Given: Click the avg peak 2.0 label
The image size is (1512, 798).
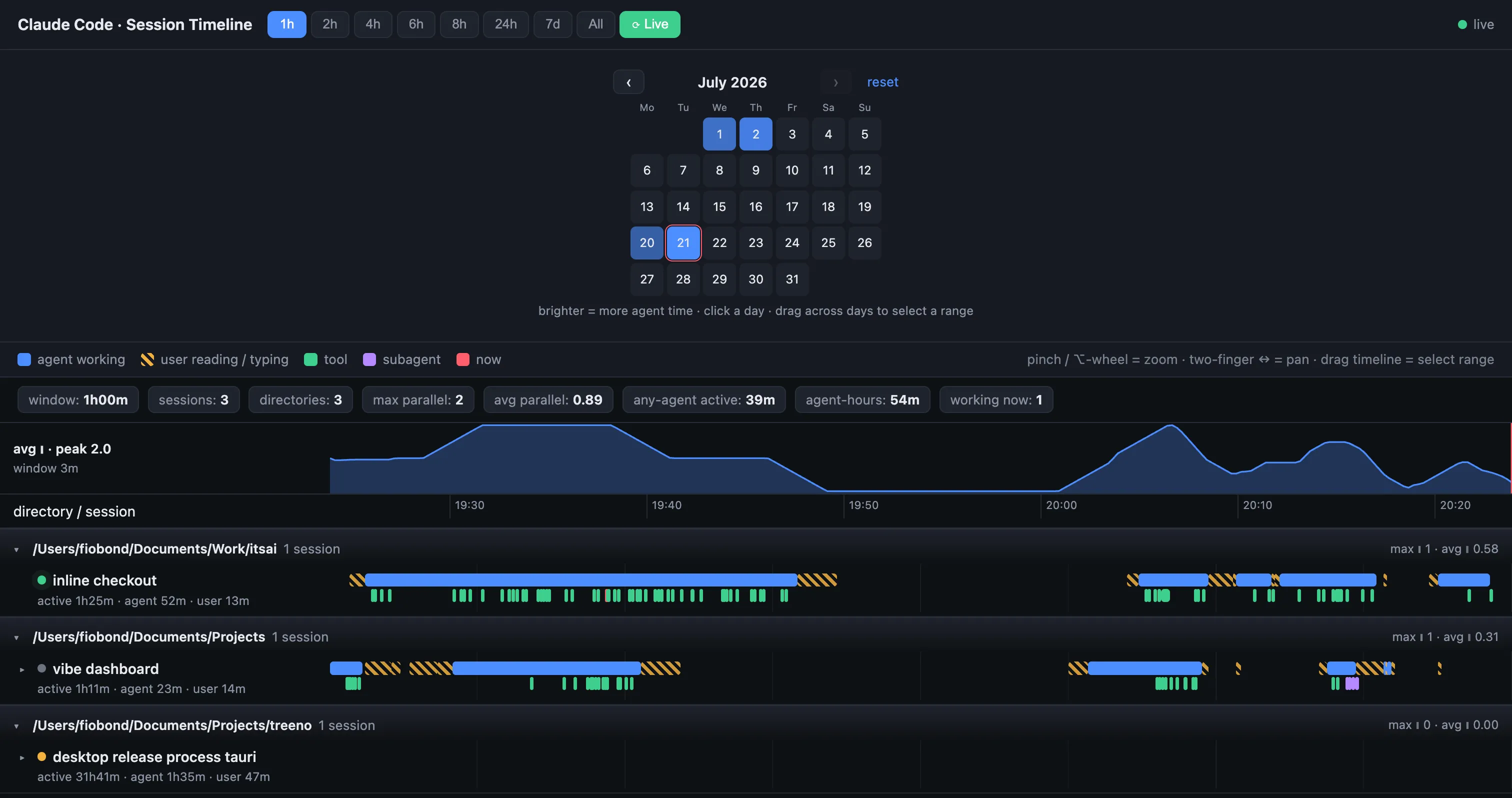Looking at the screenshot, I should point(62,449).
